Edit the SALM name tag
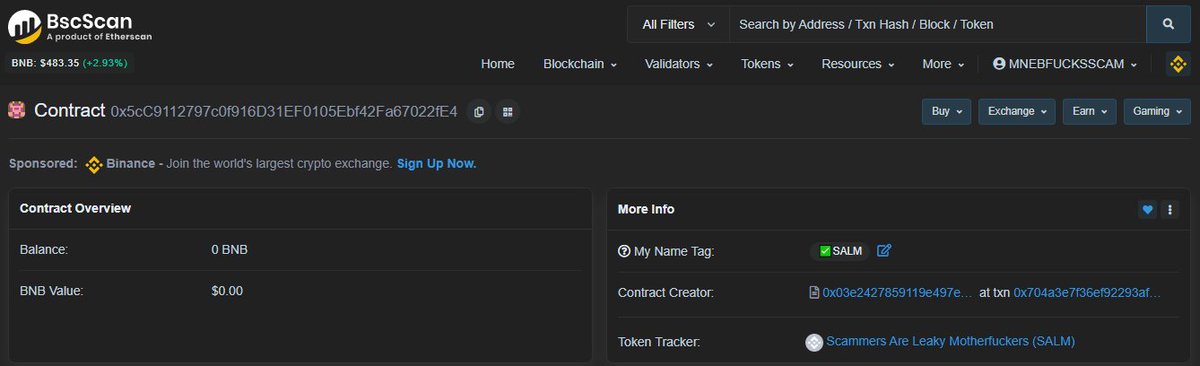The width and height of the screenshot is (1200, 366). (x=884, y=251)
